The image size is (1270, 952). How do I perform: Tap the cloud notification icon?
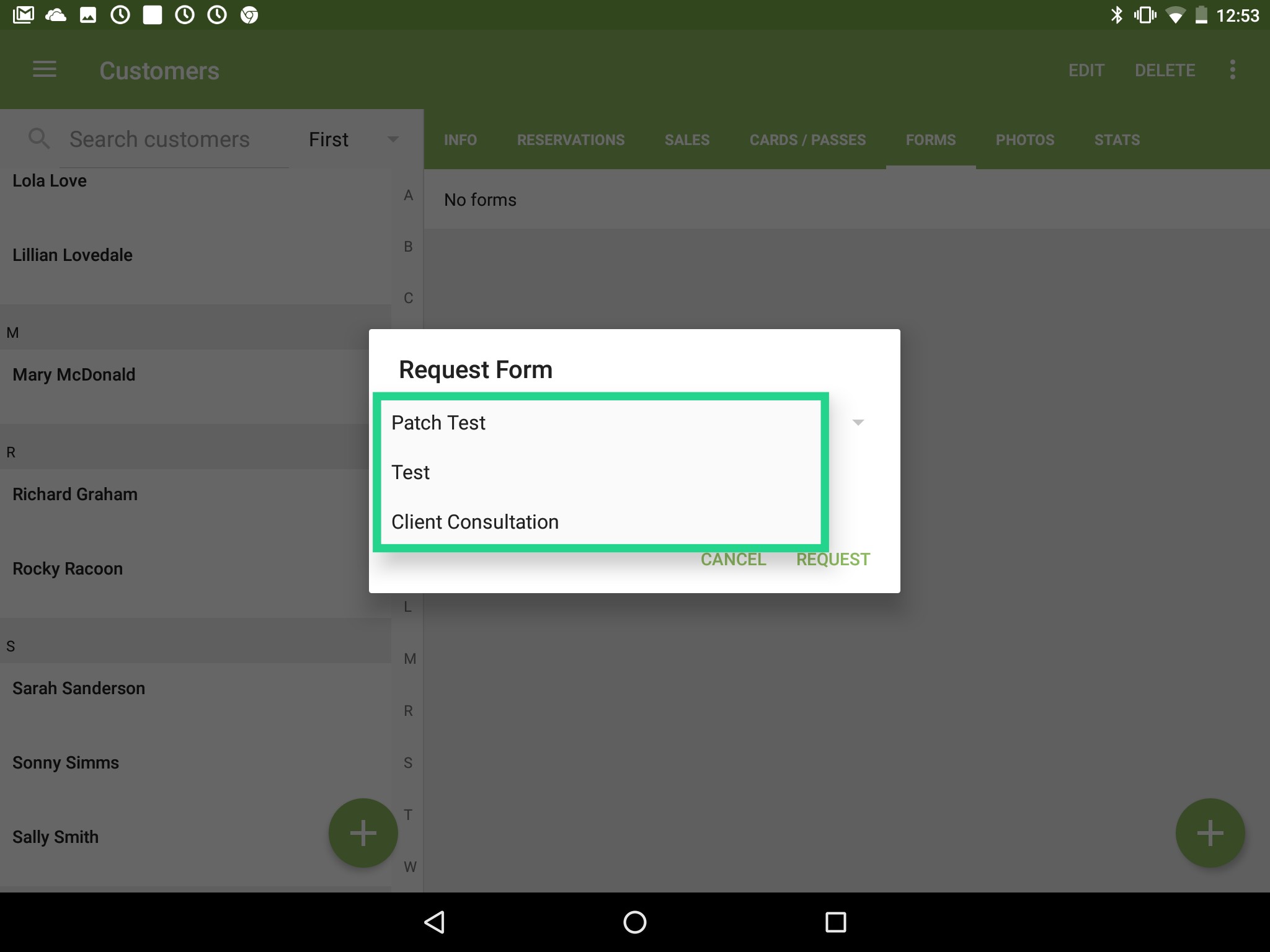point(56,15)
